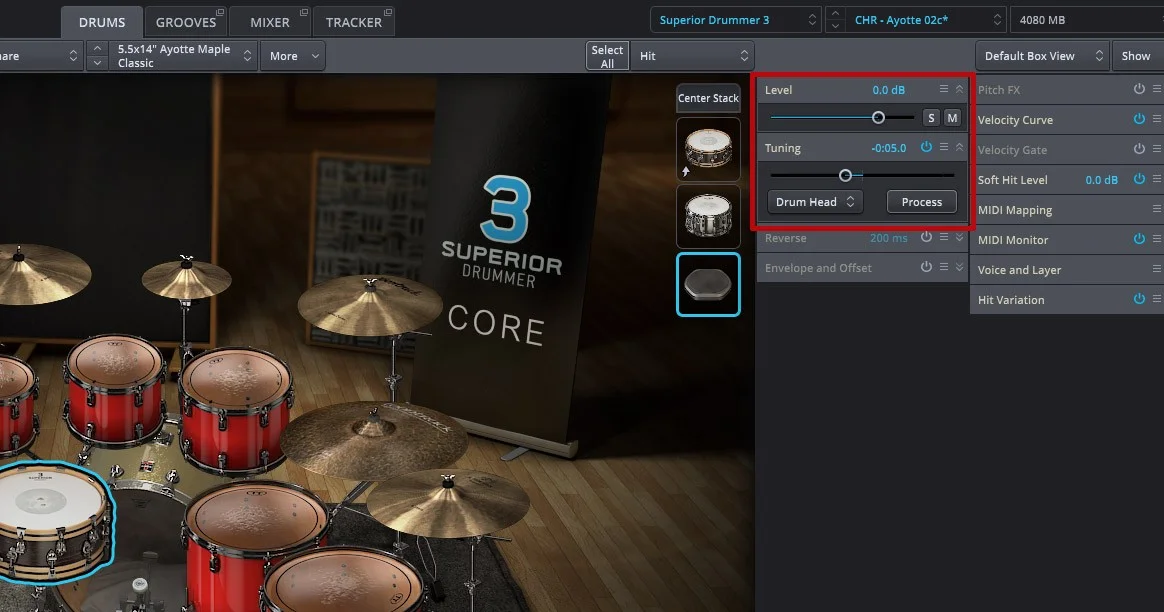1164x612 pixels.
Task: Open Superior Drummer 3 library dropdown
Action: click(x=736, y=20)
